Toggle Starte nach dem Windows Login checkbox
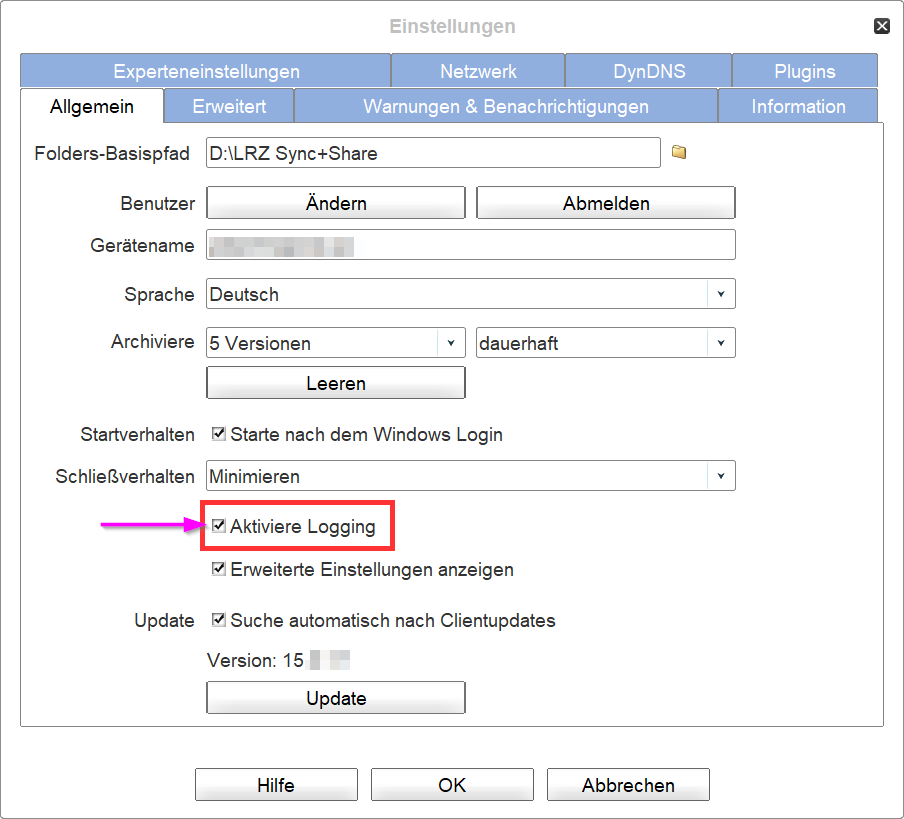Viewport: 904px width, 819px height. (x=219, y=435)
